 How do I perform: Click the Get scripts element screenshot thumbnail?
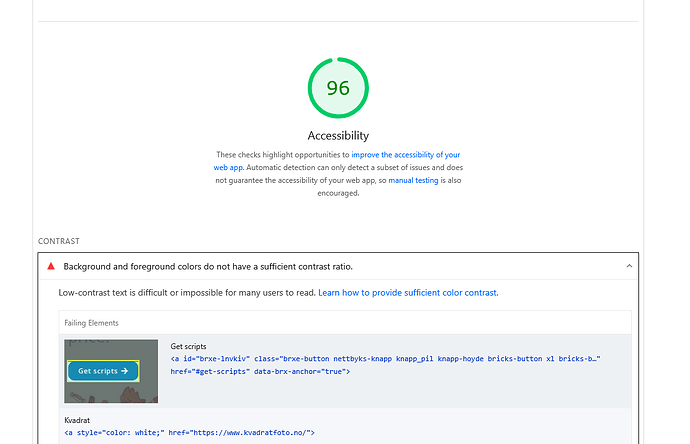[111, 371]
